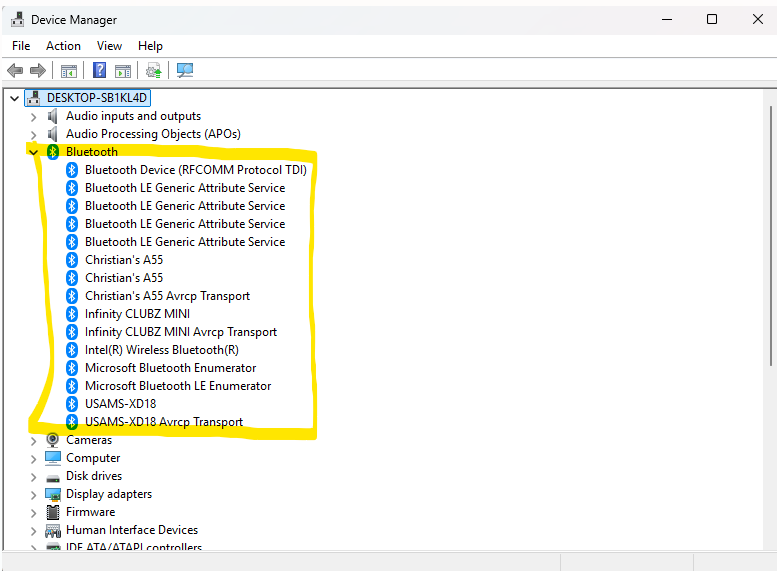This screenshot has width=777, height=571.
Task: Select USAMS-XD18 Avrcp Transport
Action: [164, 422]
